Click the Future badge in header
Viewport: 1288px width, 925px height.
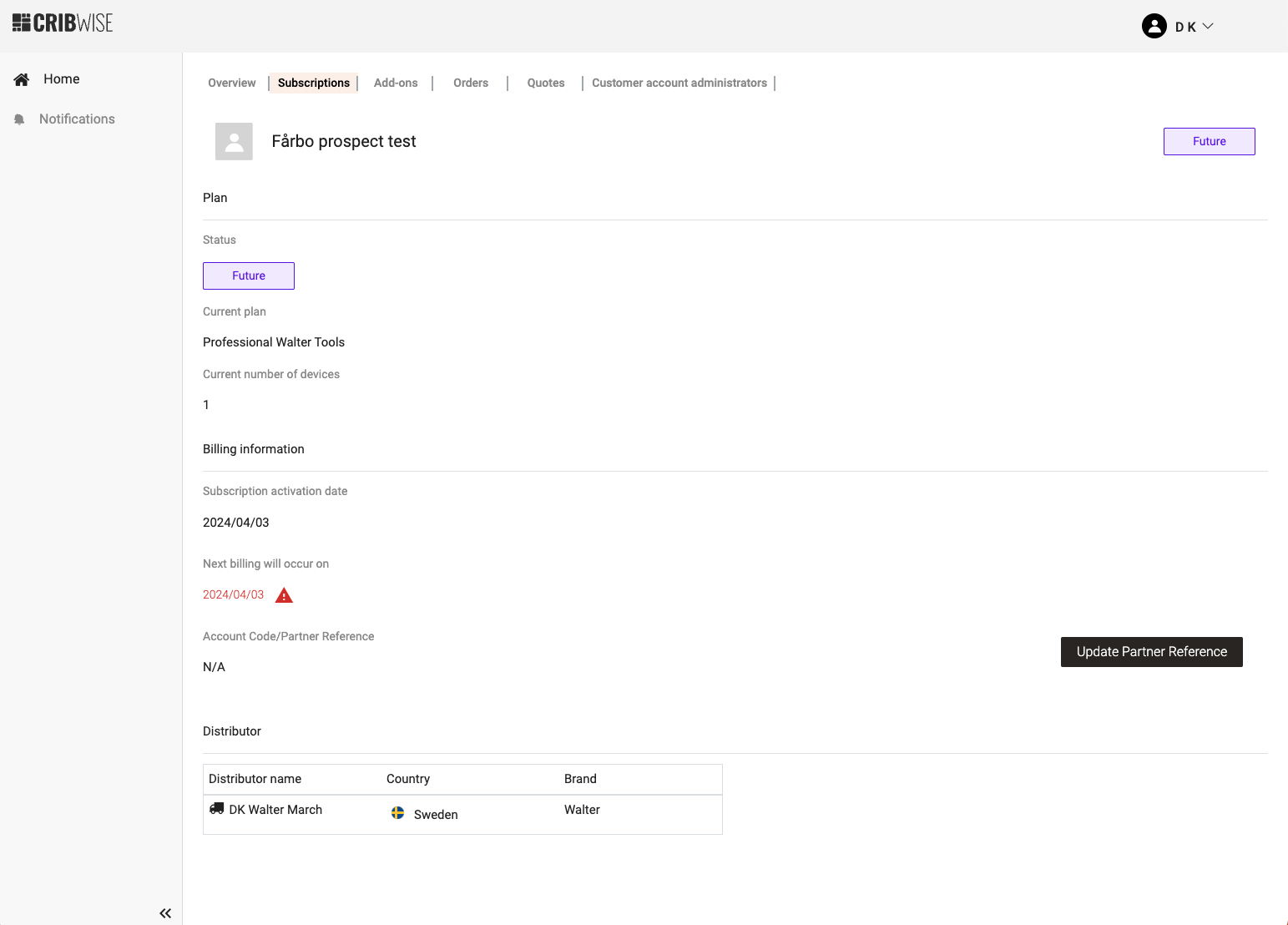point(1209,141)
